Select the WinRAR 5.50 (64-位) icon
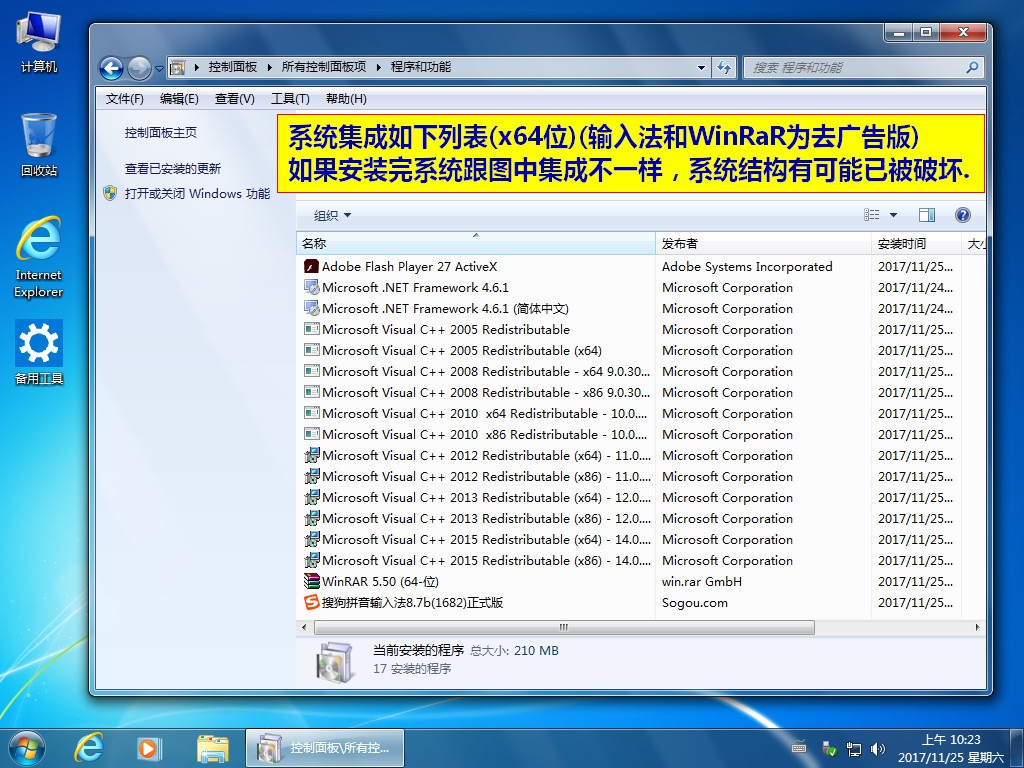The width and height of the screenshot is (1024, 768). tap(312, 581)
